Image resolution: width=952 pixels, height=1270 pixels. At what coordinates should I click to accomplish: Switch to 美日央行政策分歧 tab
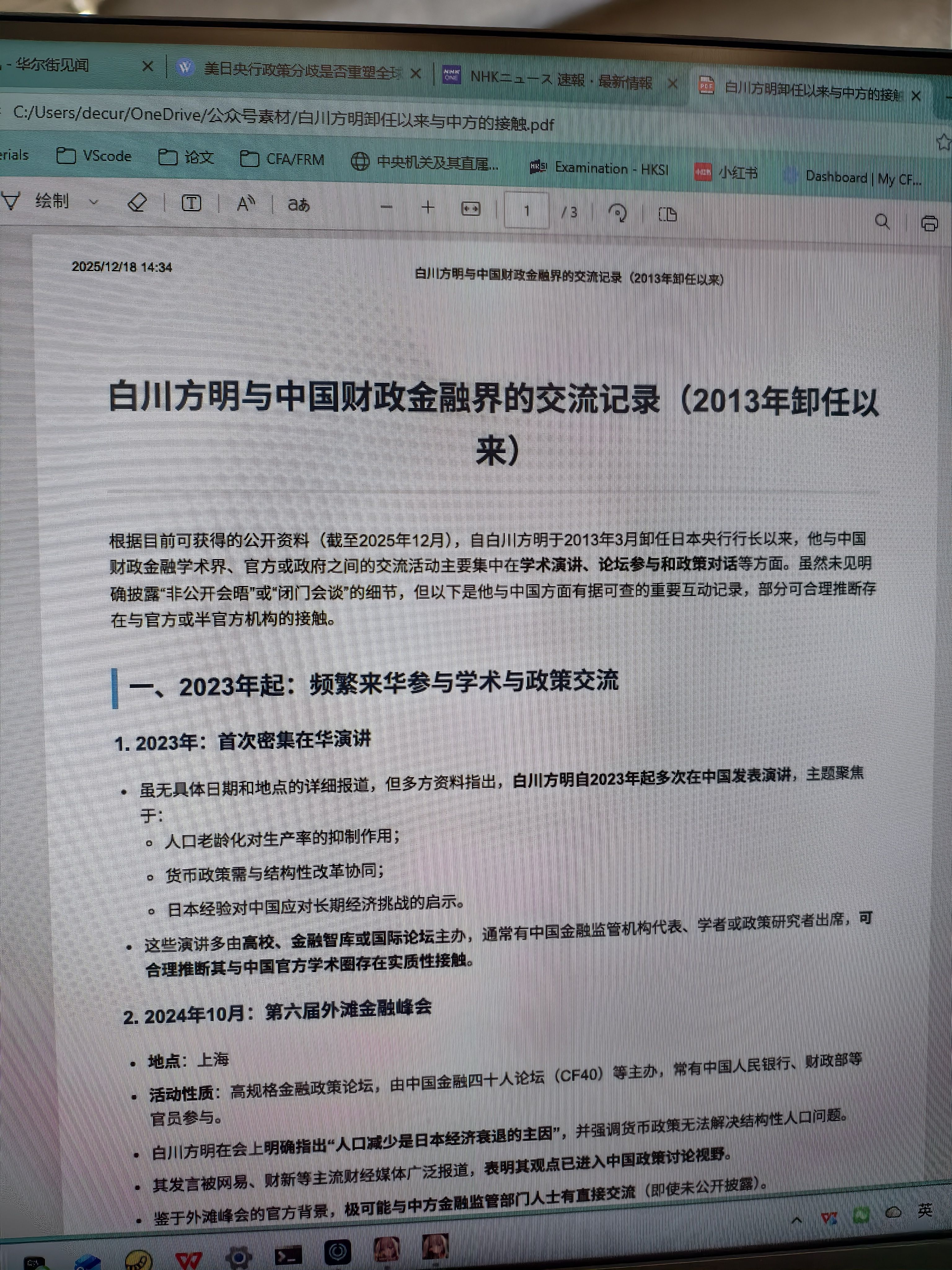[301, 71]
